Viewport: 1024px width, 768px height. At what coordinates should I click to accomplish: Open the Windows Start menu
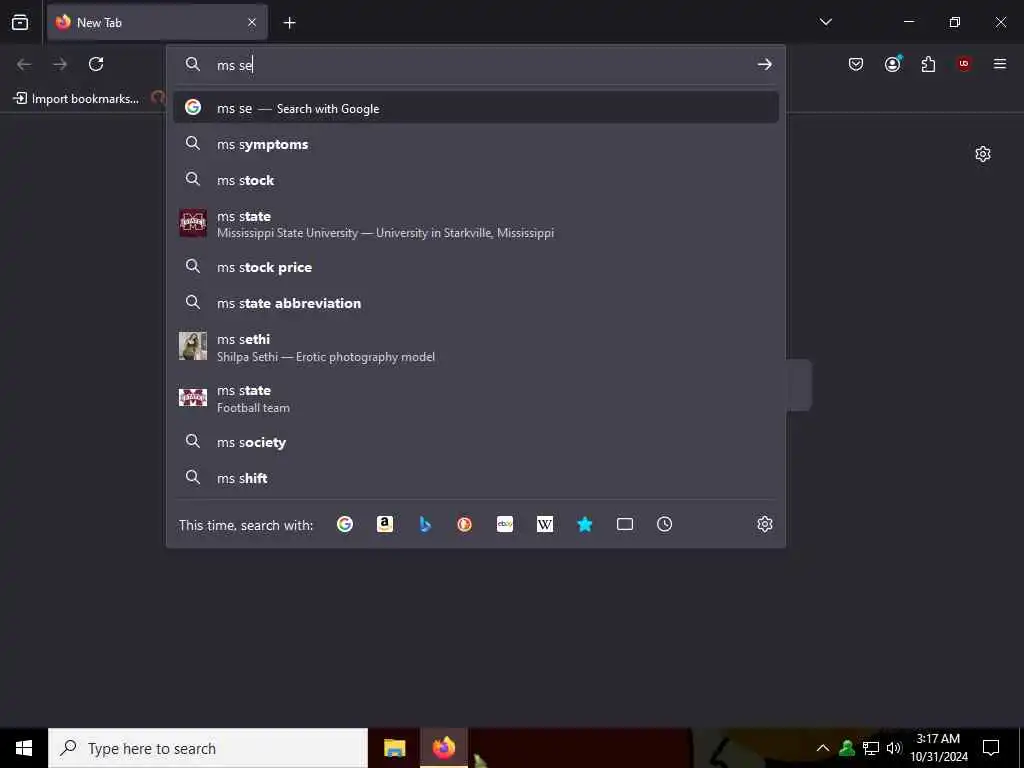tap(24, 748)
